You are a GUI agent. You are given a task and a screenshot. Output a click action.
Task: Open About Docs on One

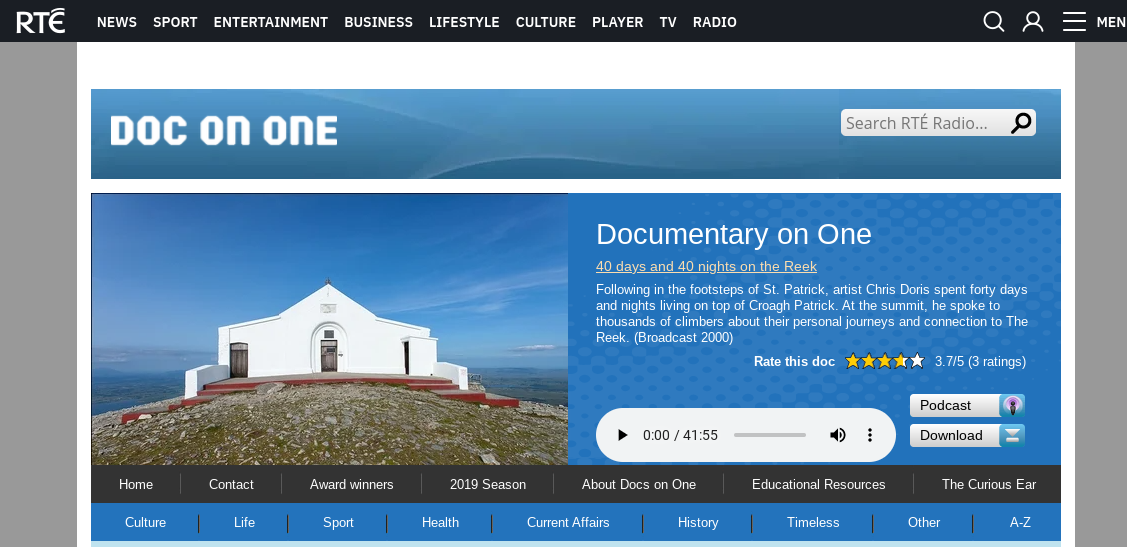click(639, 484)
